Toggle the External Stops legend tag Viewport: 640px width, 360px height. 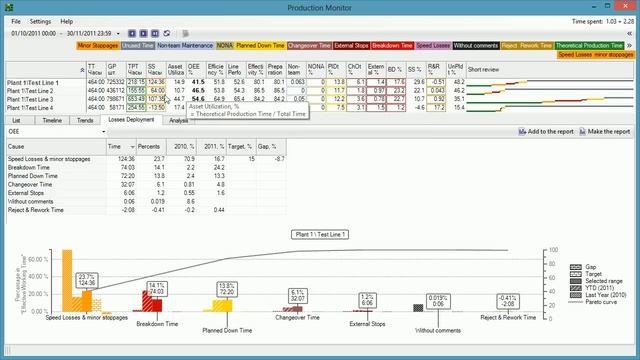tap(351, 45)
